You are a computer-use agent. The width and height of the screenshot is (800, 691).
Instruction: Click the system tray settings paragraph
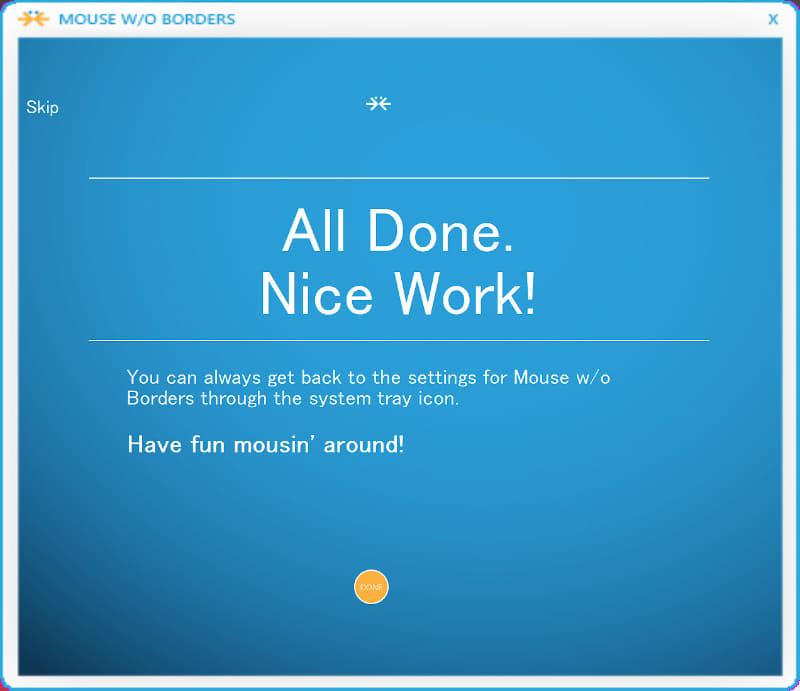coord(368,388)
